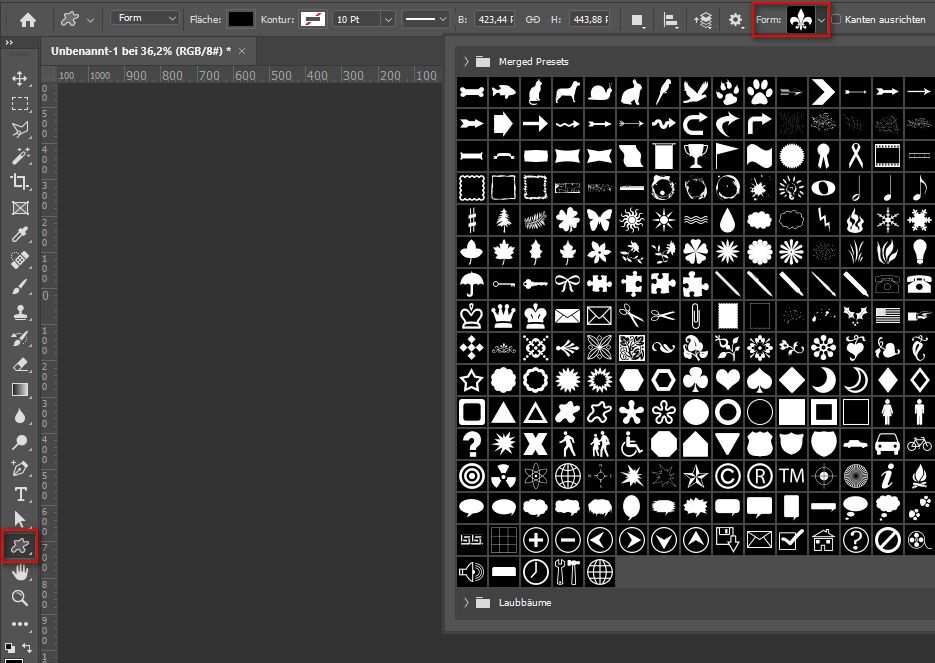
Task: Open shape geometry gear settings
Action: (x=736, y=20)
